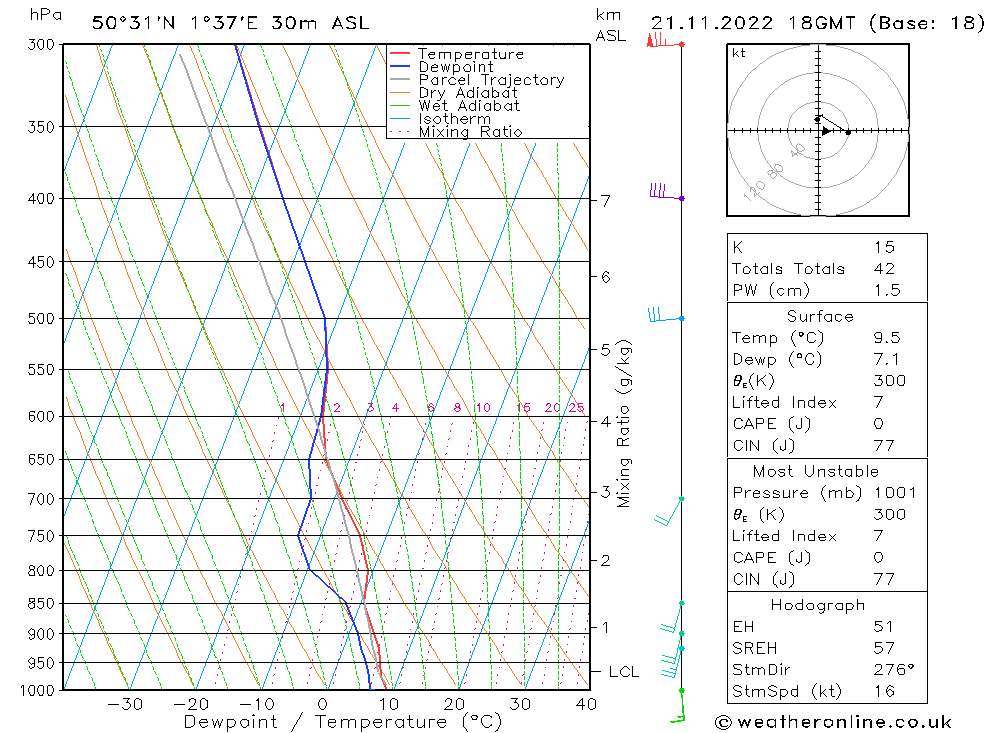Open the weatheronline.co.uk credit link
1000x733 pixels.
point(844,722)
